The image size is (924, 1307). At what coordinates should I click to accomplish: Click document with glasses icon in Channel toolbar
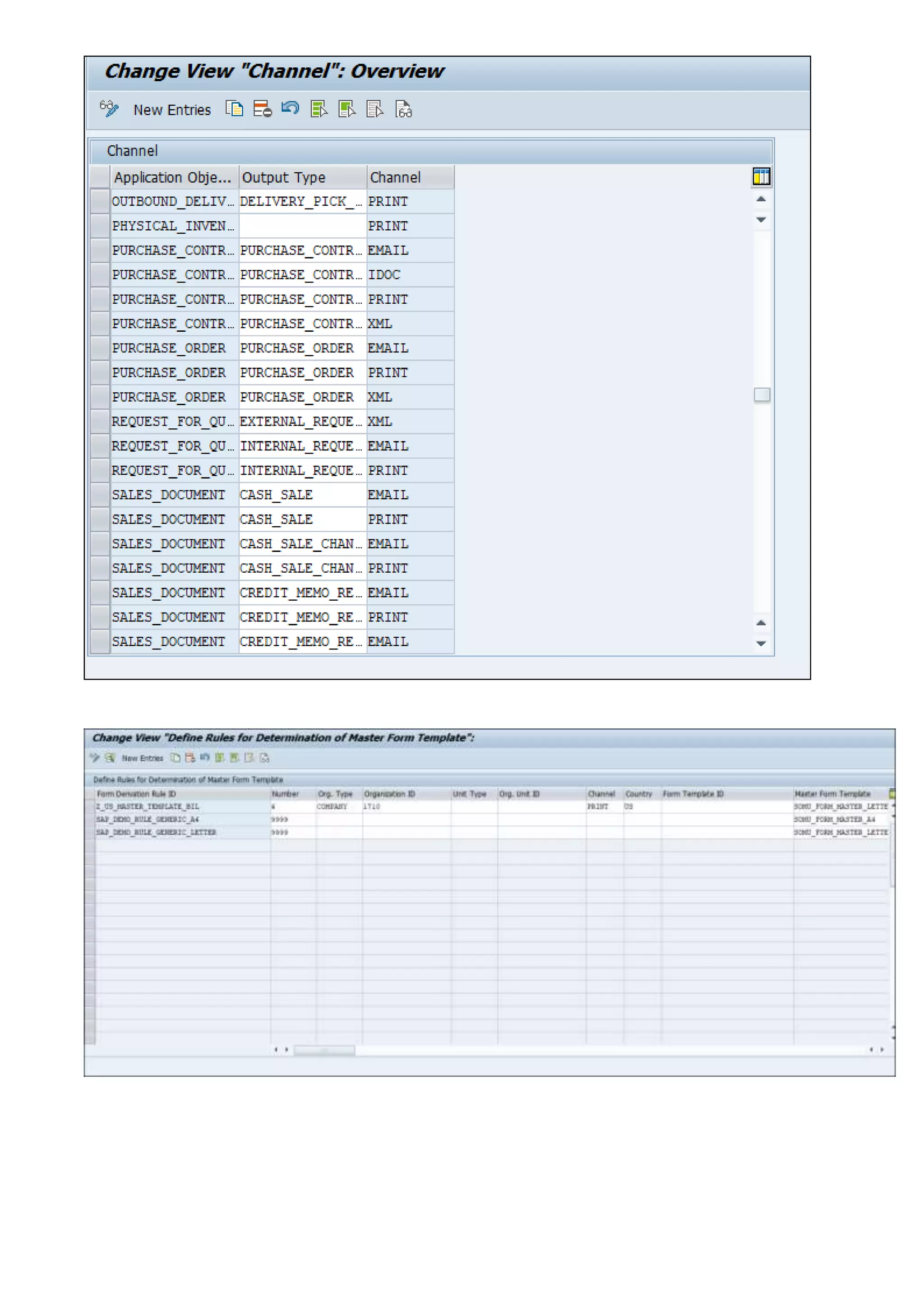click(x=403, y=108)
